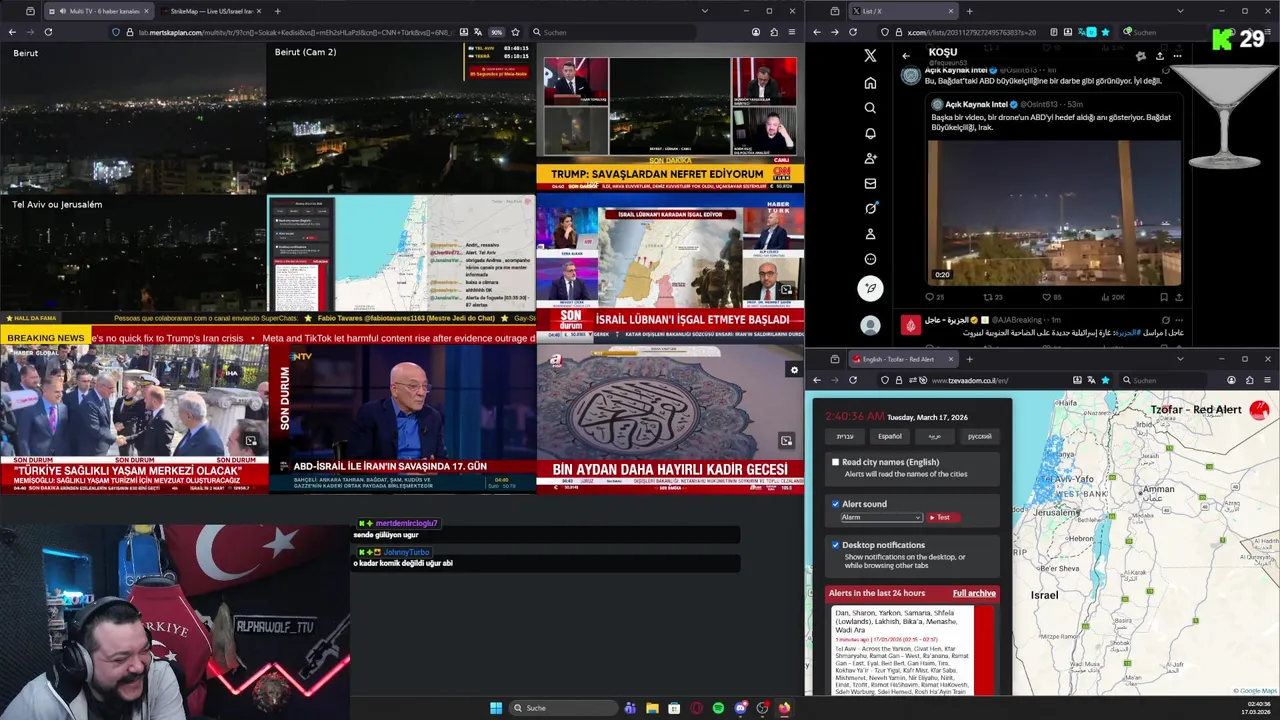Screen dimensions: 1280x720
Task: Open X Search in the sidebar
Action: click(870, 108)
